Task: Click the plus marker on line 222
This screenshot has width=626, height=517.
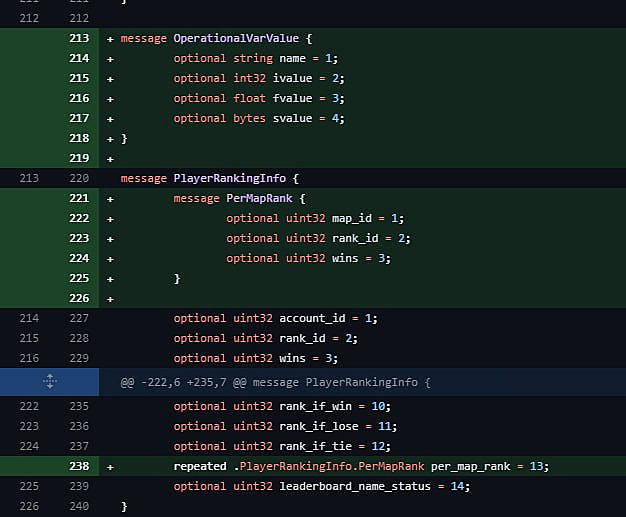Action: (110, 218)
